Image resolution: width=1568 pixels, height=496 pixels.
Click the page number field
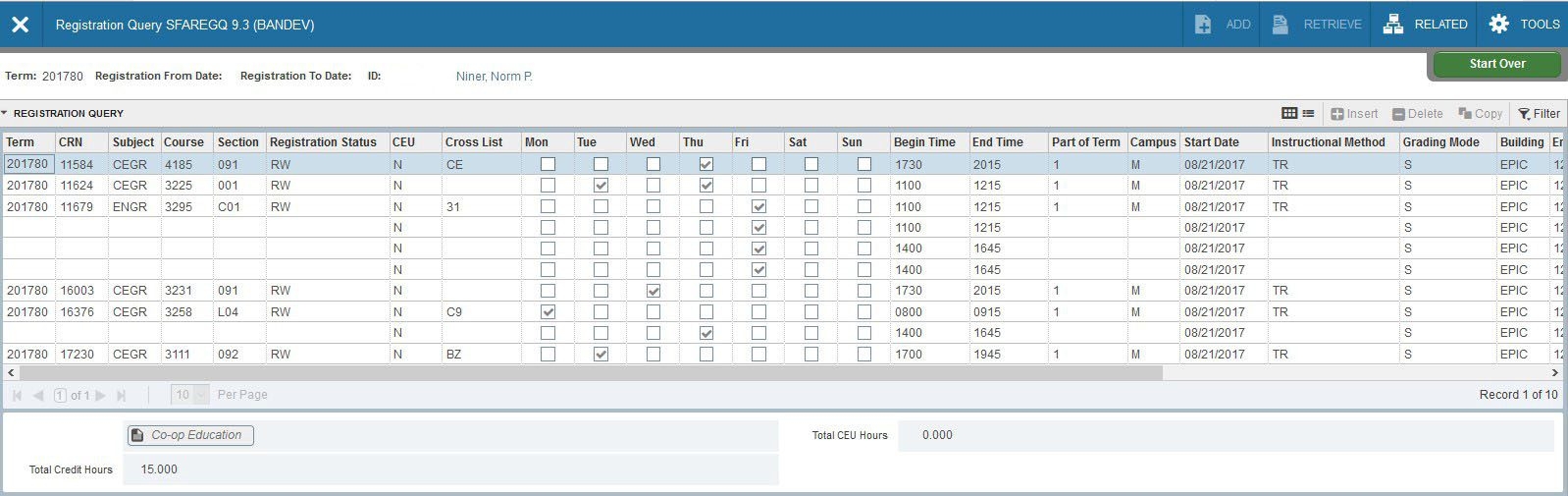click(60, 396)
